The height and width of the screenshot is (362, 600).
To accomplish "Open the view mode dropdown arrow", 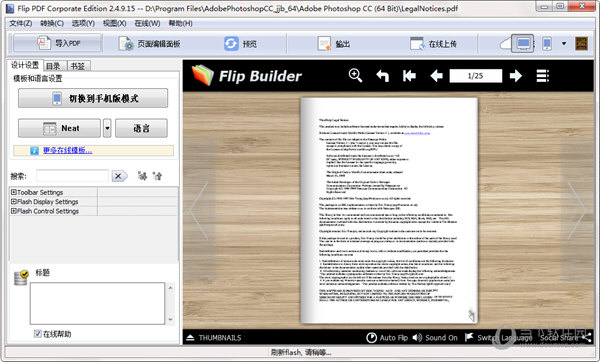I will pos(564,44).
